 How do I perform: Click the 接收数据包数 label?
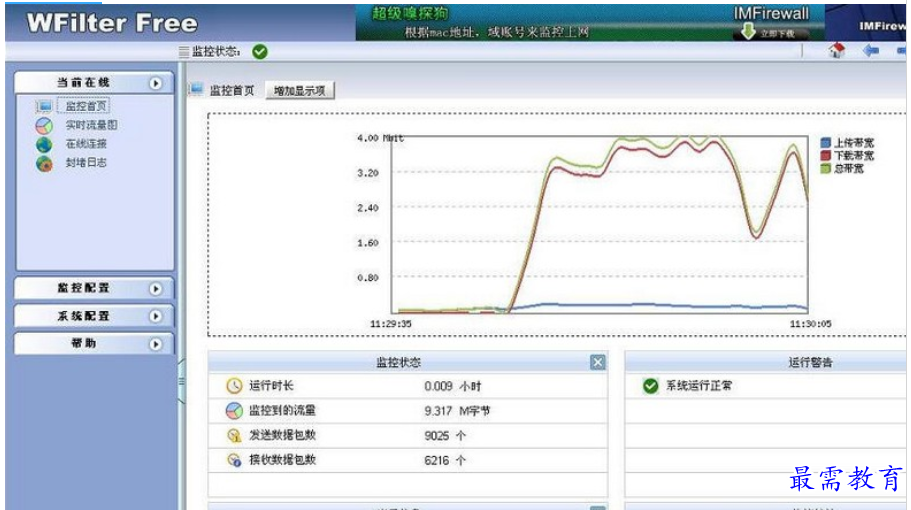pyautogui.click(x=282, y=460)
